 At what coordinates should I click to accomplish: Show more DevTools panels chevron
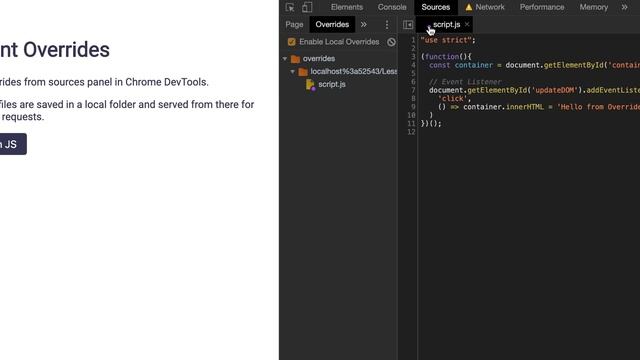[x=624, y=7]
